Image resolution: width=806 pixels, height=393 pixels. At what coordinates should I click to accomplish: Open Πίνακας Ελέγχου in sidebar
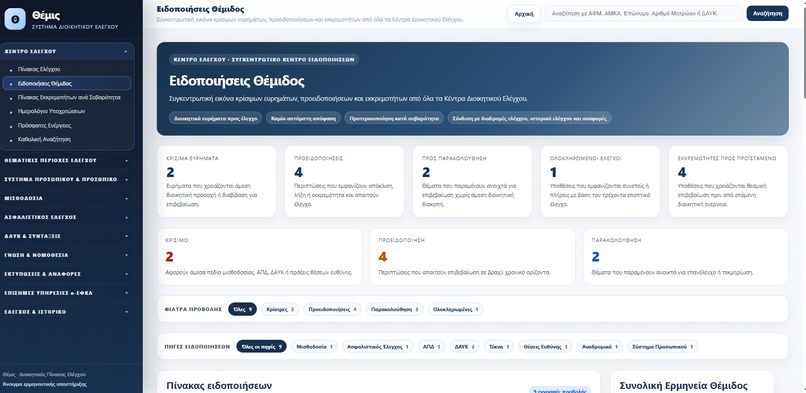pyautogui.click(x=67, y=69)
